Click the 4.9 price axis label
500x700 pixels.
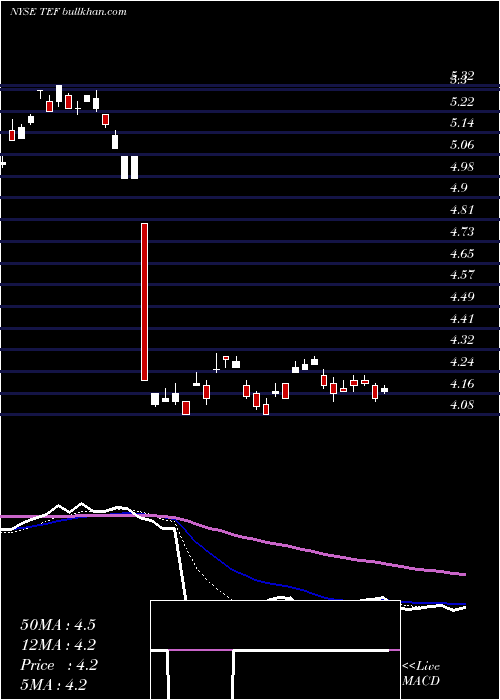(459, 188)
